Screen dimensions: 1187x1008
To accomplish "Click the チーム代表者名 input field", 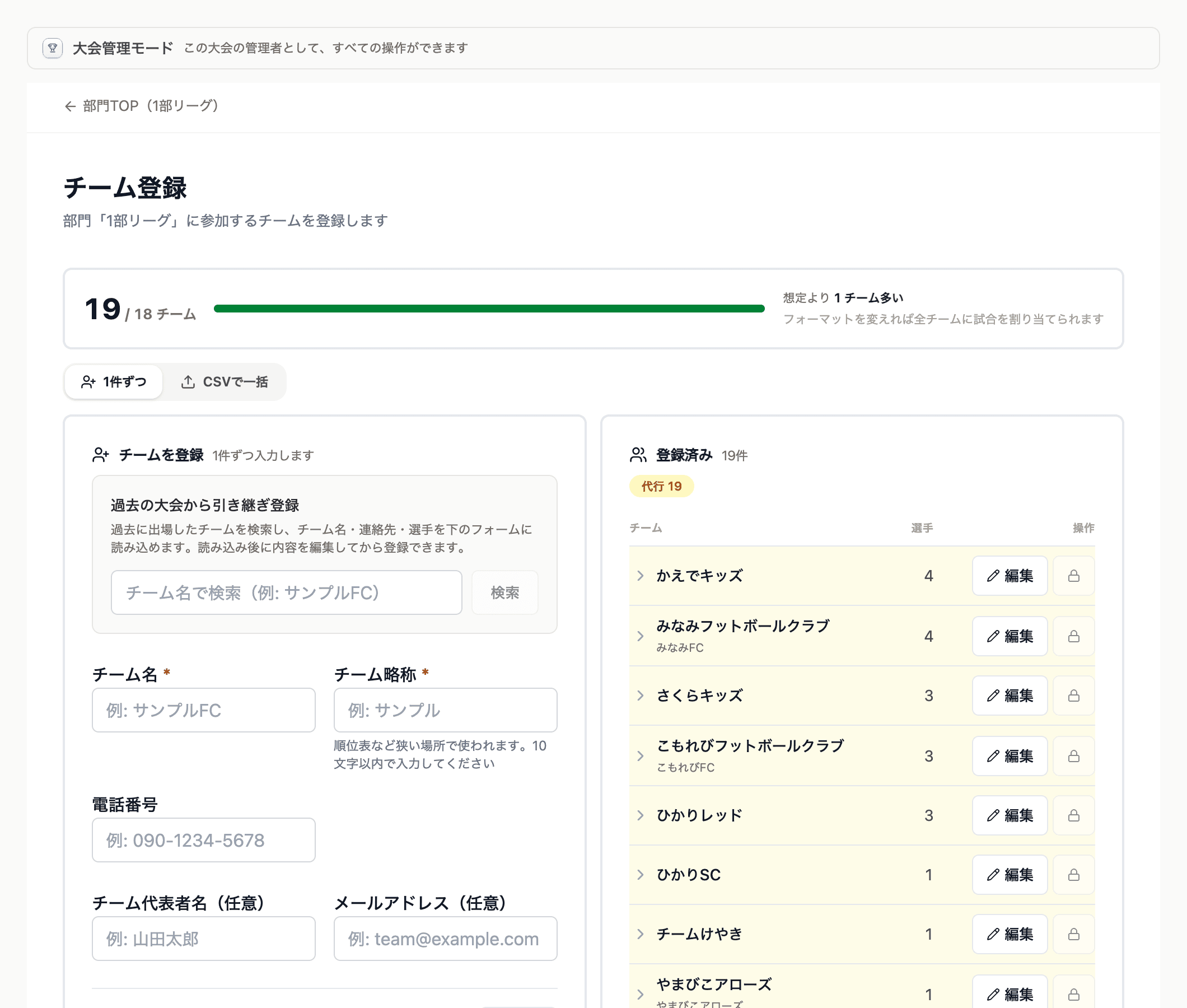I will 203,939.
